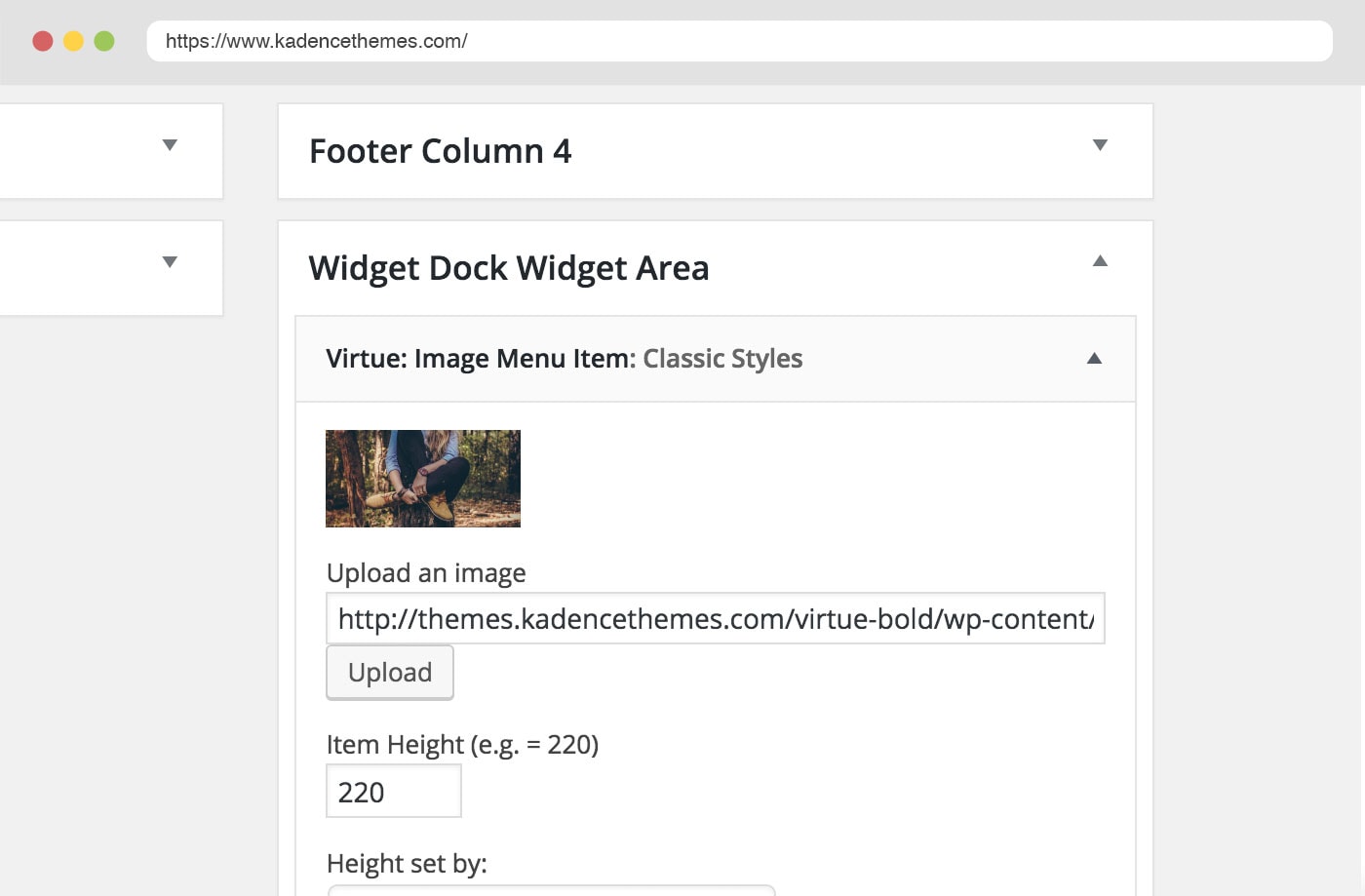Viewport: 1365px width, 896px height.
Task: Click the Upload an image label
Action: click(x=426, y=573)
